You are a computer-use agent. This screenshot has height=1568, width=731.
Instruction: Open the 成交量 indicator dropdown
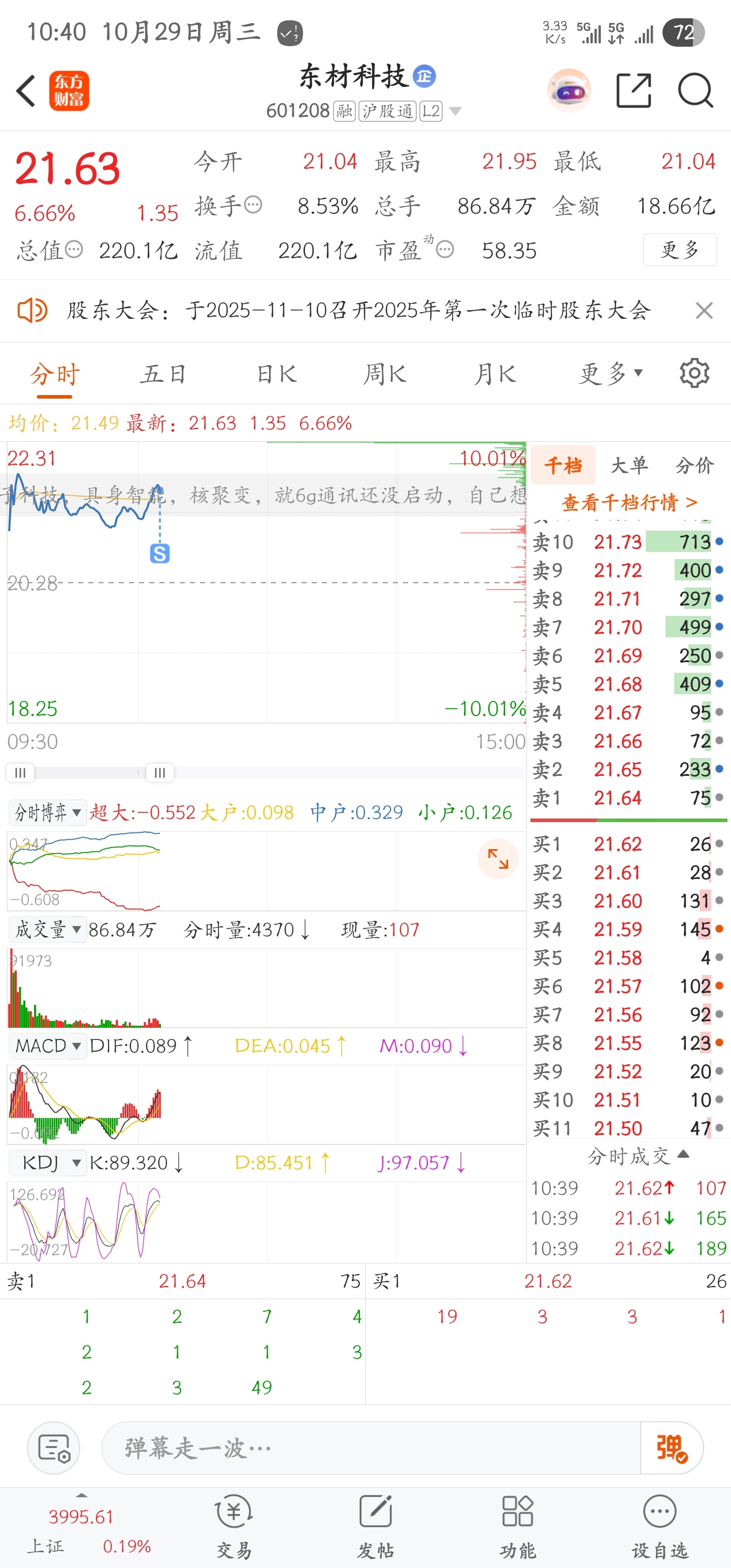coord(48,930)
